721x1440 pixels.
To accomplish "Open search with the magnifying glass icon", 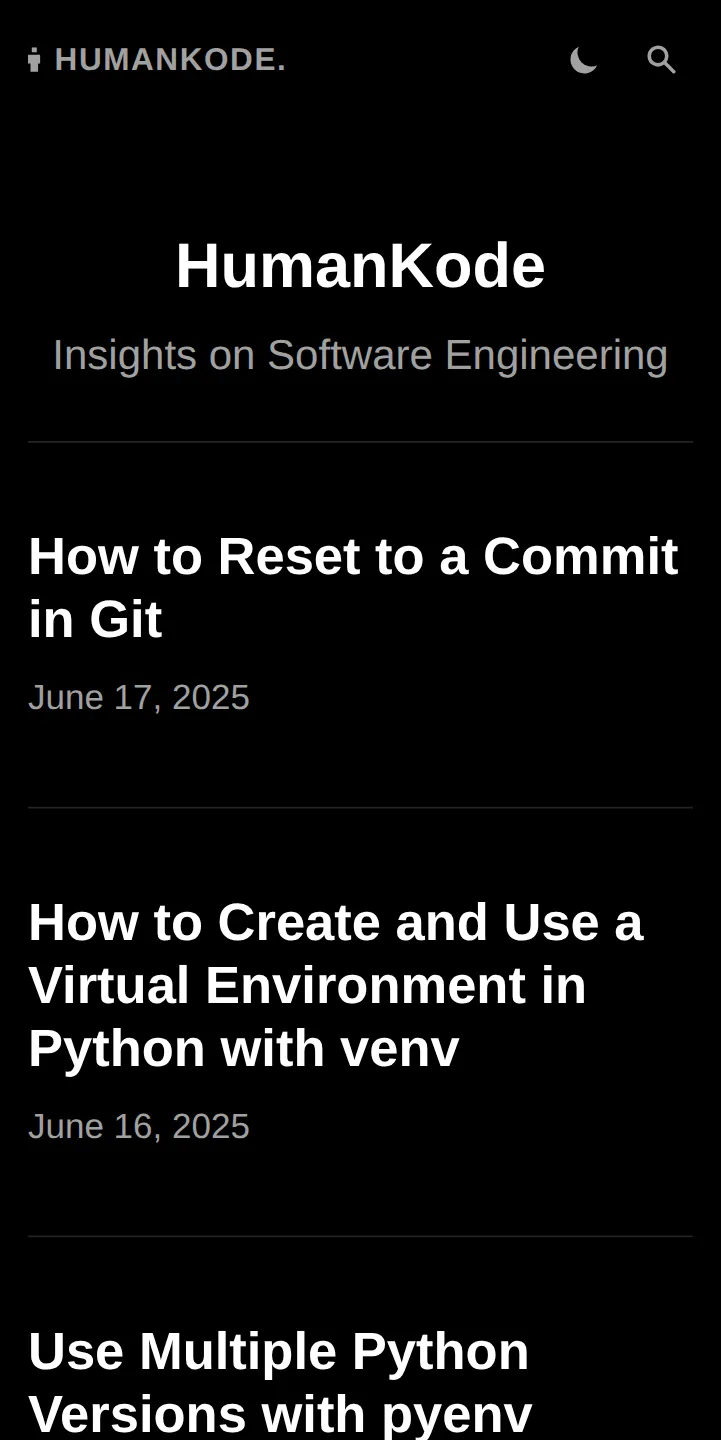I will [661, 60].
